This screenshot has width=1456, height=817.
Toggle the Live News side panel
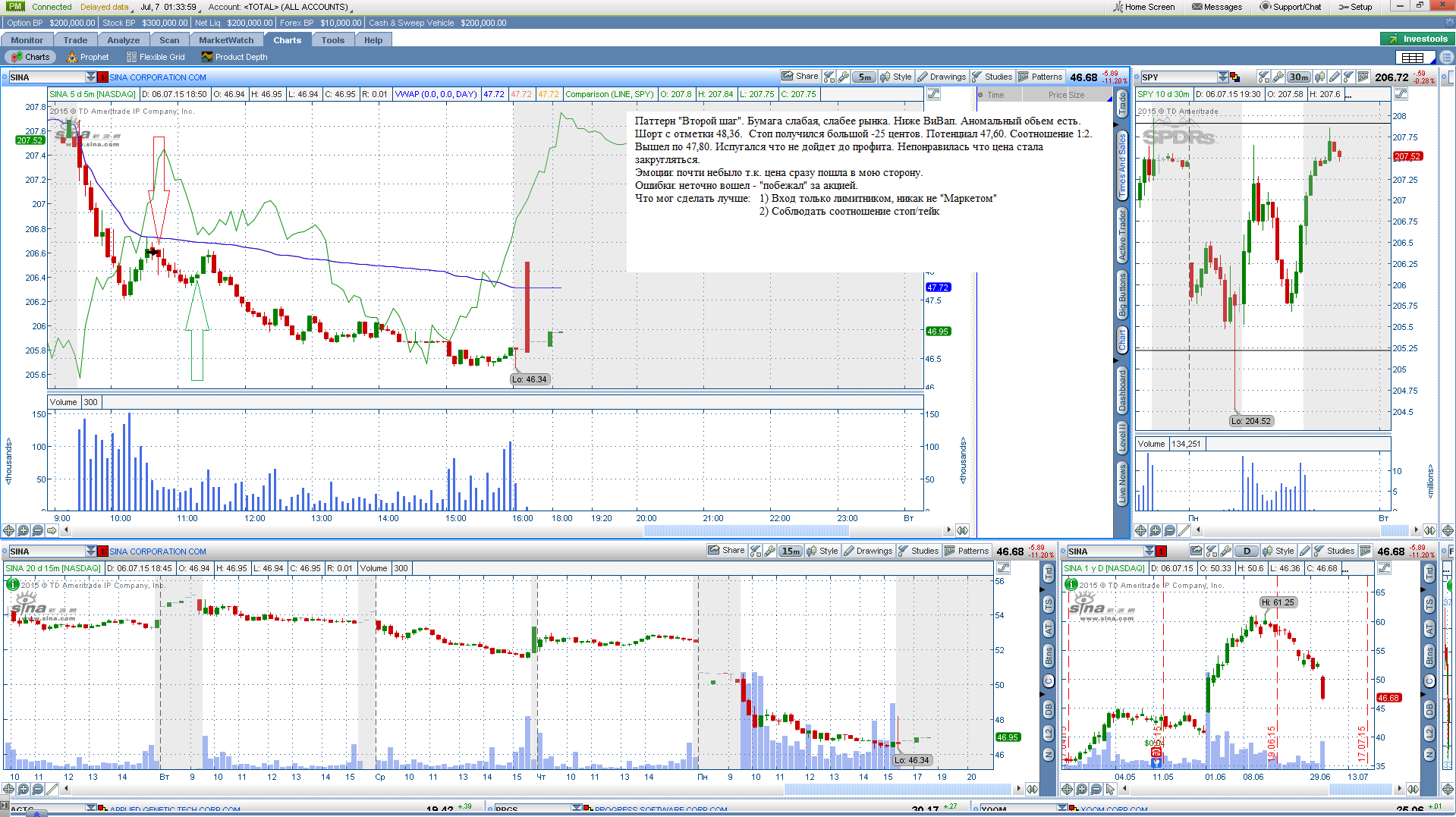(1122, 485)
